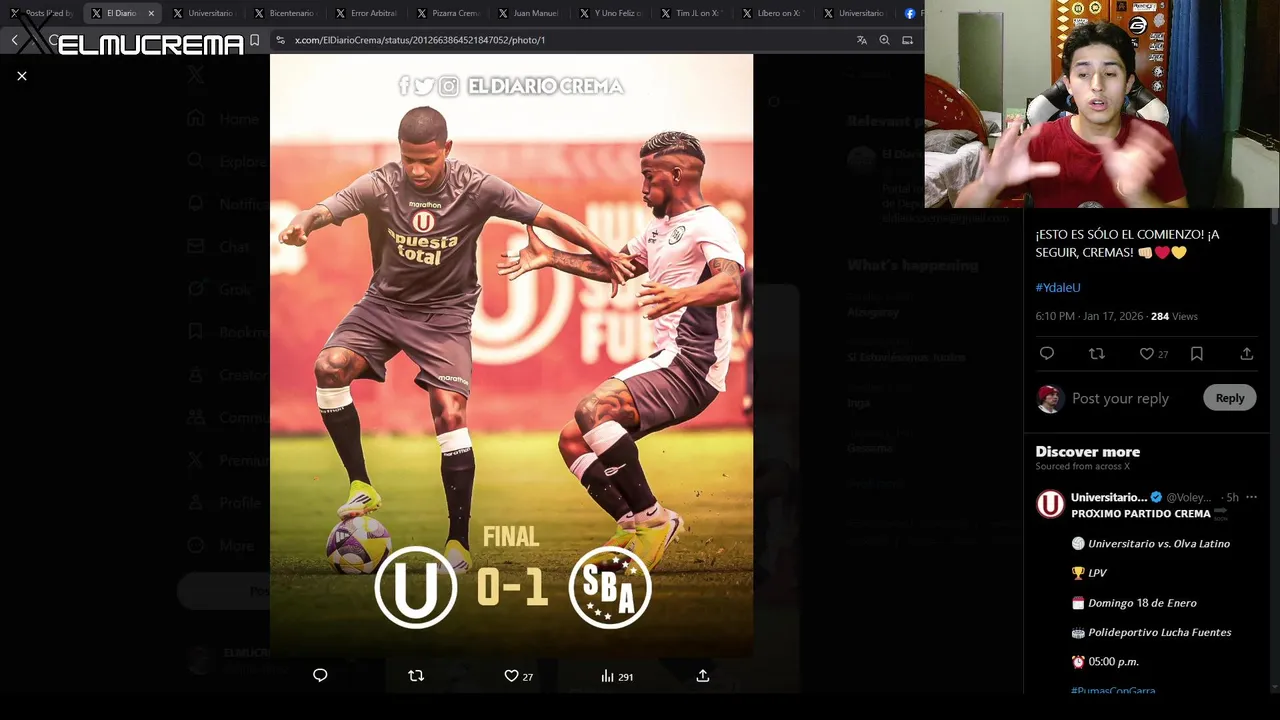Click the browser translate page icon

862,40
